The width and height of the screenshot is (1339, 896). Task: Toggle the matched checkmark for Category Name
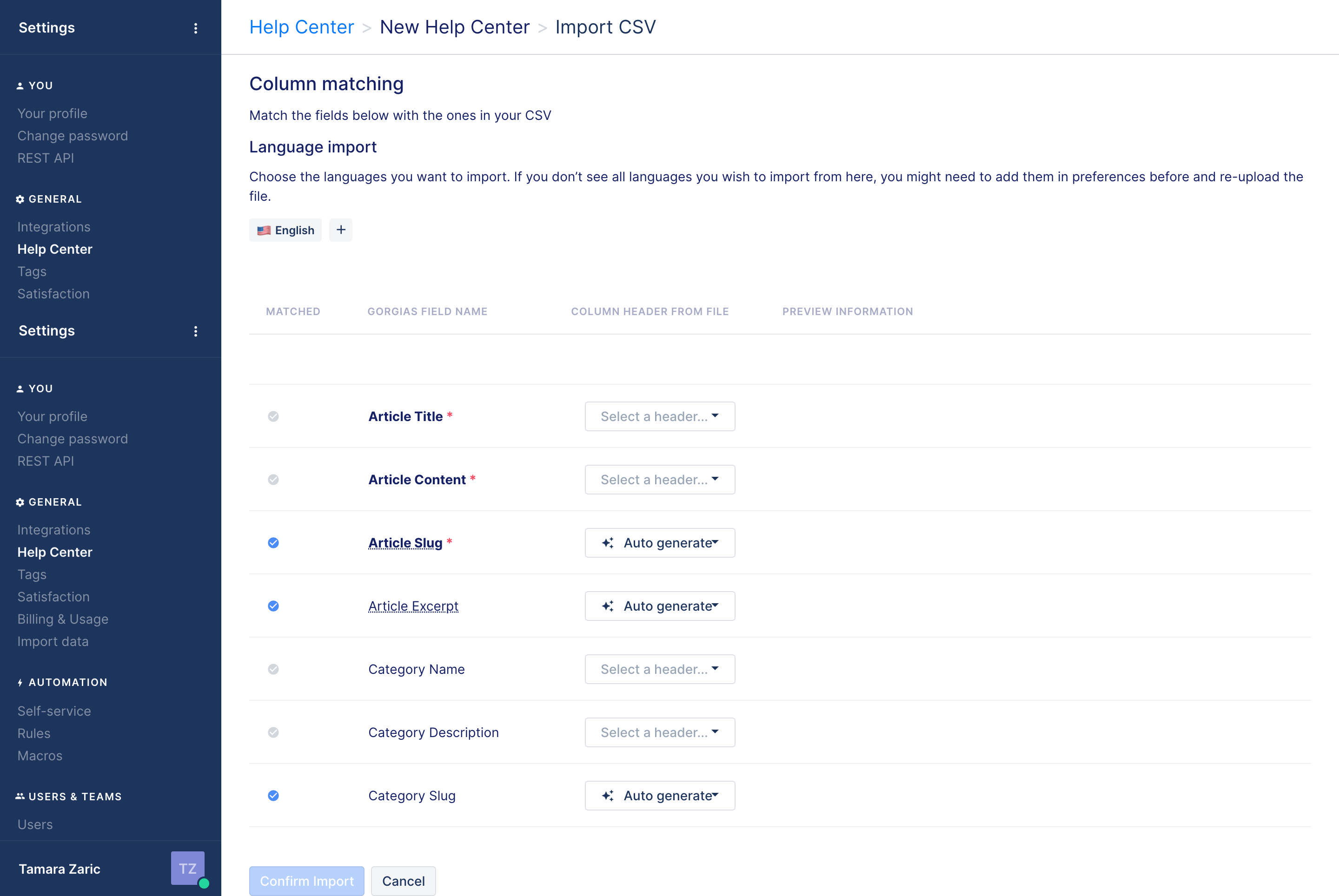click(273, 669)
